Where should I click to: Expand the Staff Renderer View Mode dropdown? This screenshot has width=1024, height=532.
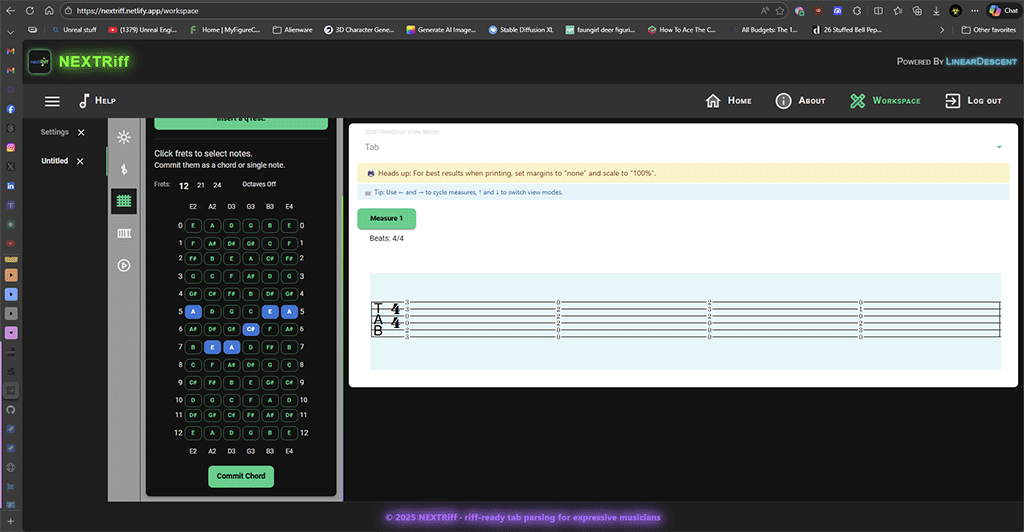pyautogui.click(x=998, y=147)
